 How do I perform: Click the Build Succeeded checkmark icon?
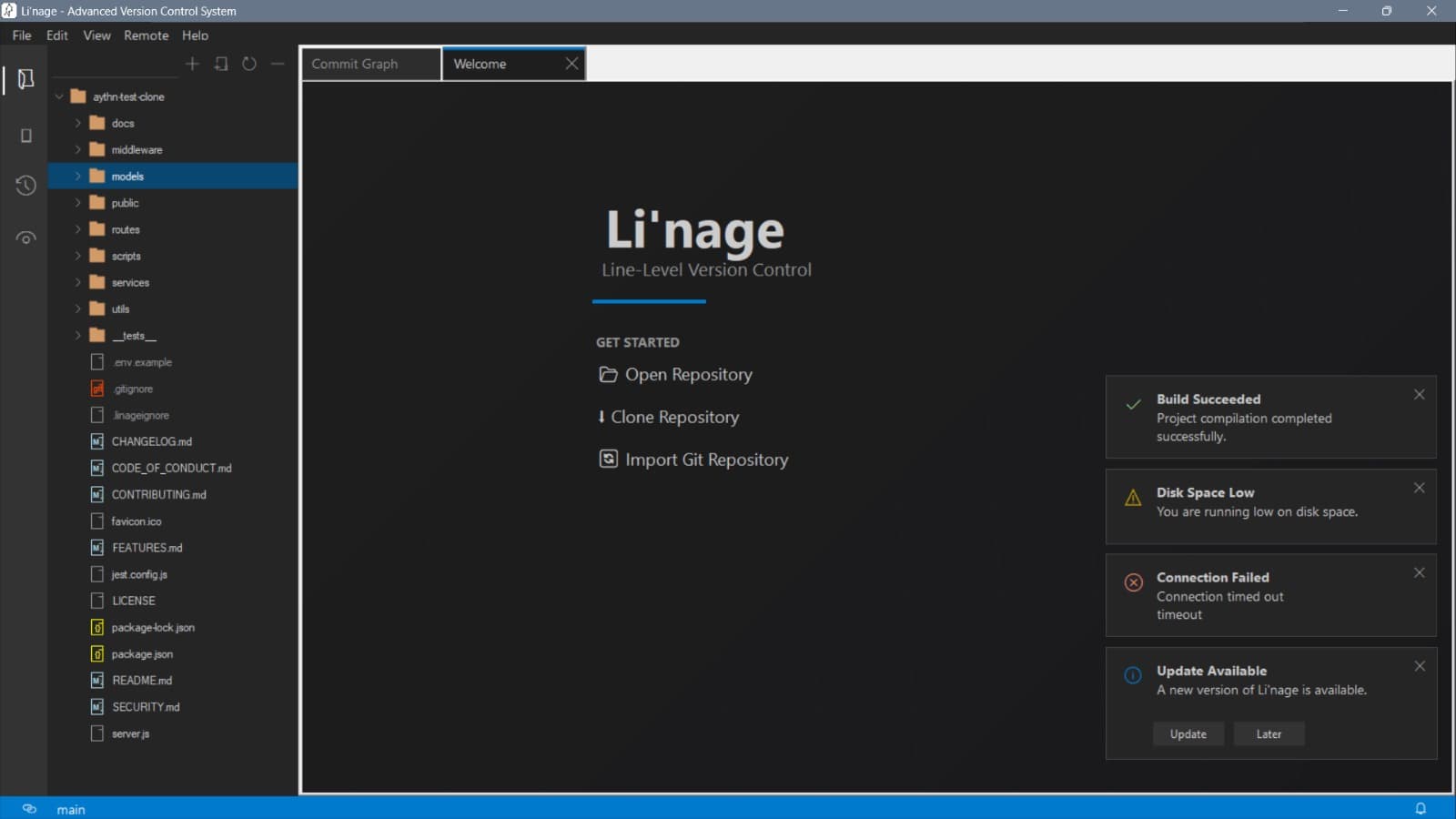tap(1133, 404)
